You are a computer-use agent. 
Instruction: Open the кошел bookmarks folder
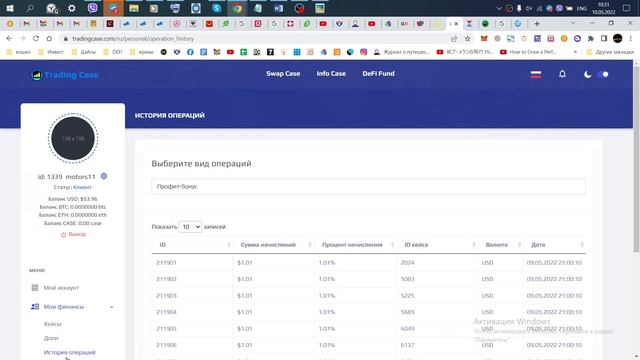click(x=19, y=52)
